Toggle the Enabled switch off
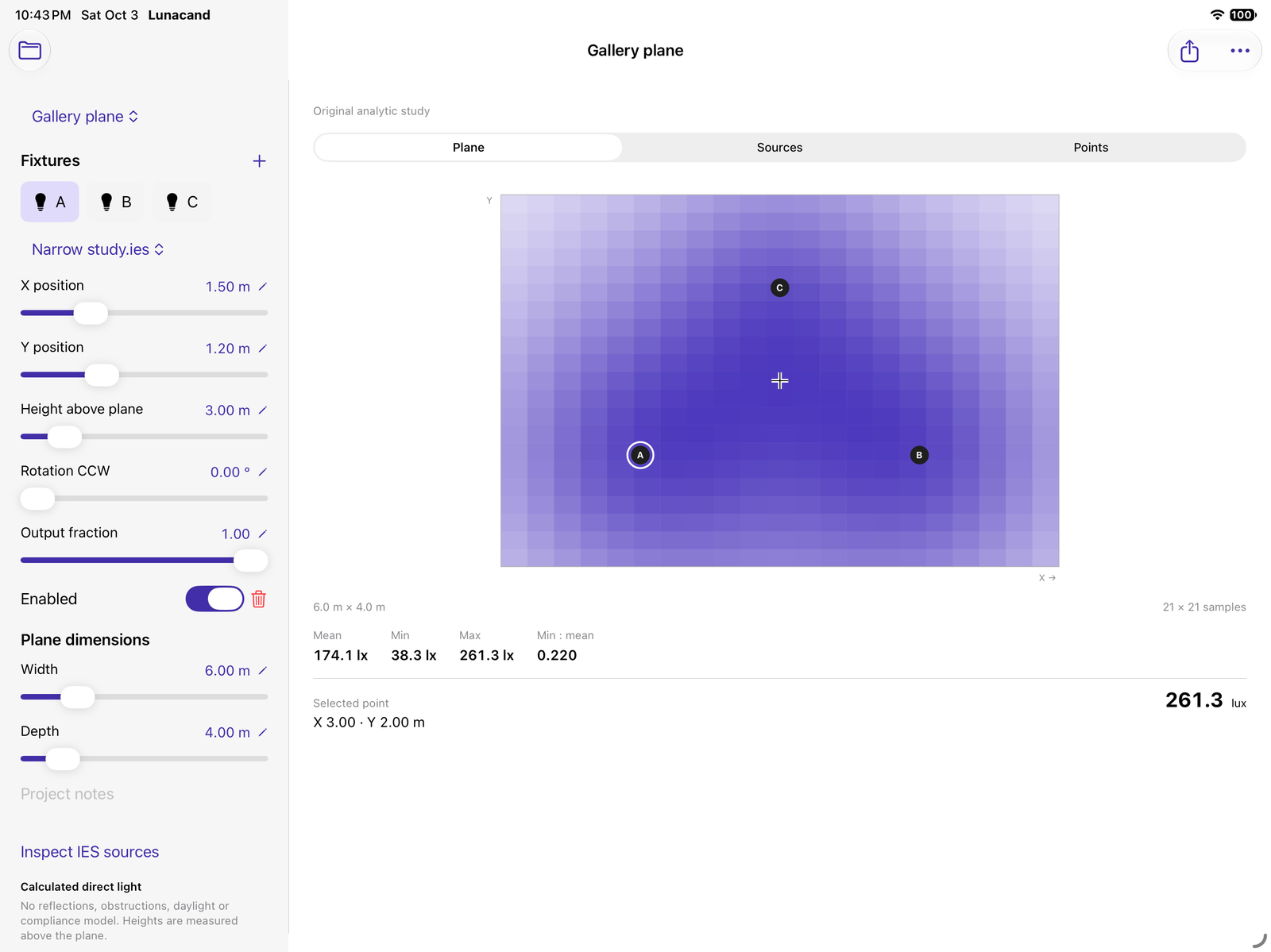The height and width of the screenshot is (952, 1271). click(214, 599)
